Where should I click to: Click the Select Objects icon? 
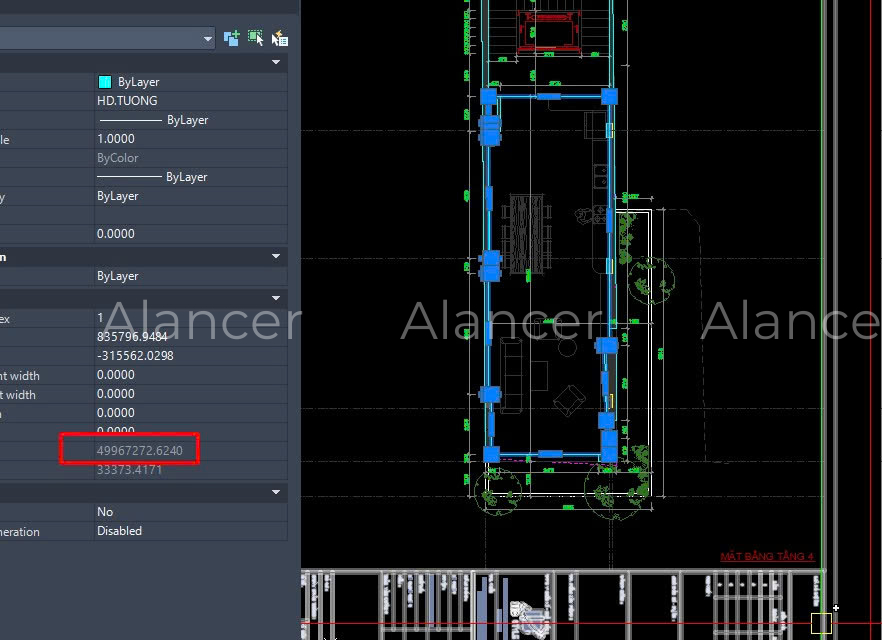pyautogui.click(x=255, y=38)
